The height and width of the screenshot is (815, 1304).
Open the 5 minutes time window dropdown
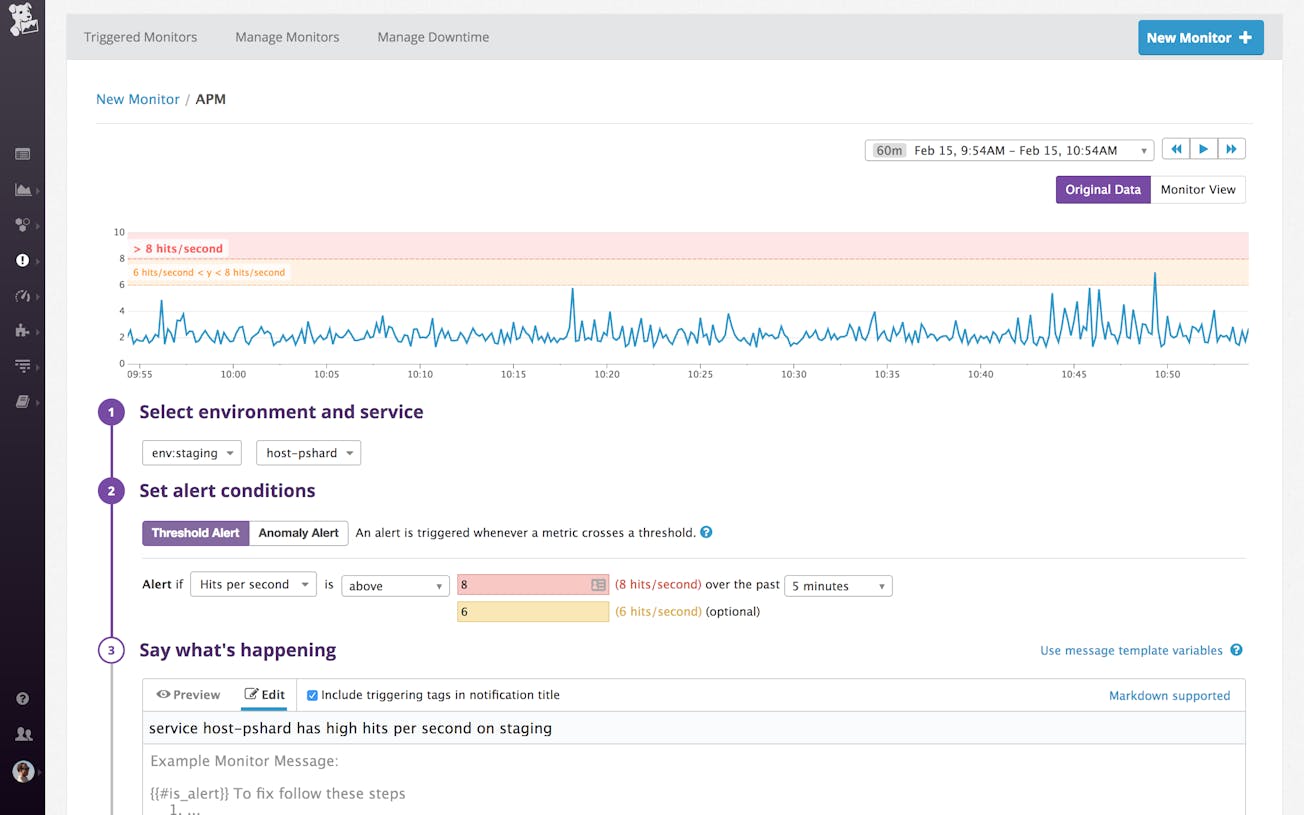[x=838, y=585]
